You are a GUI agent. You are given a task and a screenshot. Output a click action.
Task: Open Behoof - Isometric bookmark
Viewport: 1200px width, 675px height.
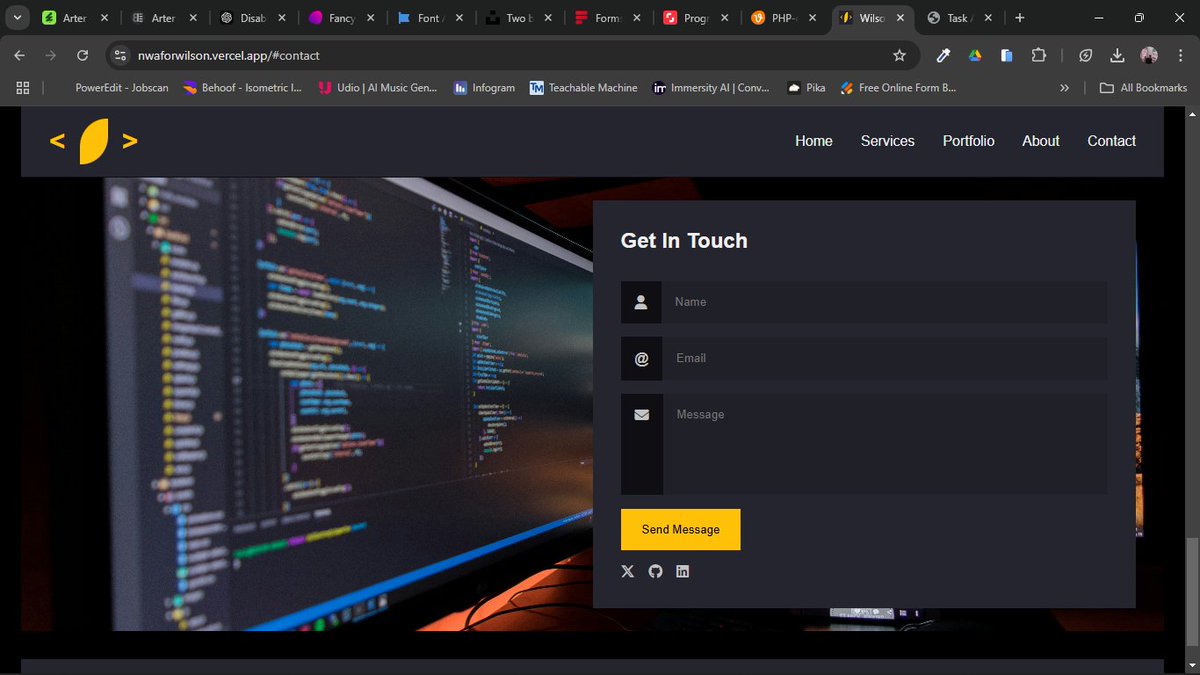243,88
